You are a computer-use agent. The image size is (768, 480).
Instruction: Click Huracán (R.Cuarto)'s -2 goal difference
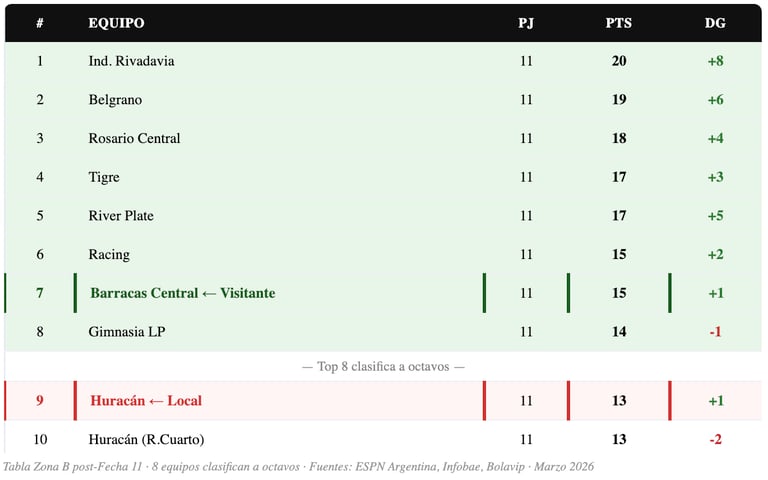click(715, 439)
